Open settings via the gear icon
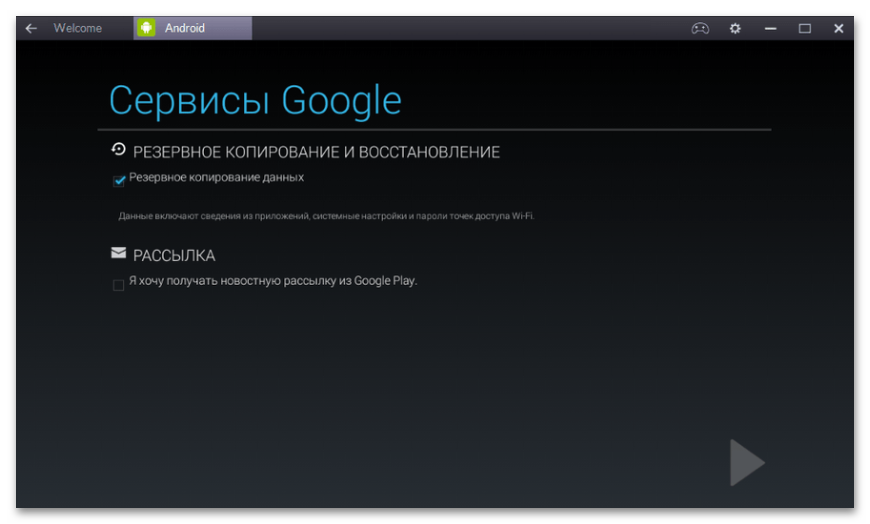This screenshot has height=524, width=870. [735, 28]
